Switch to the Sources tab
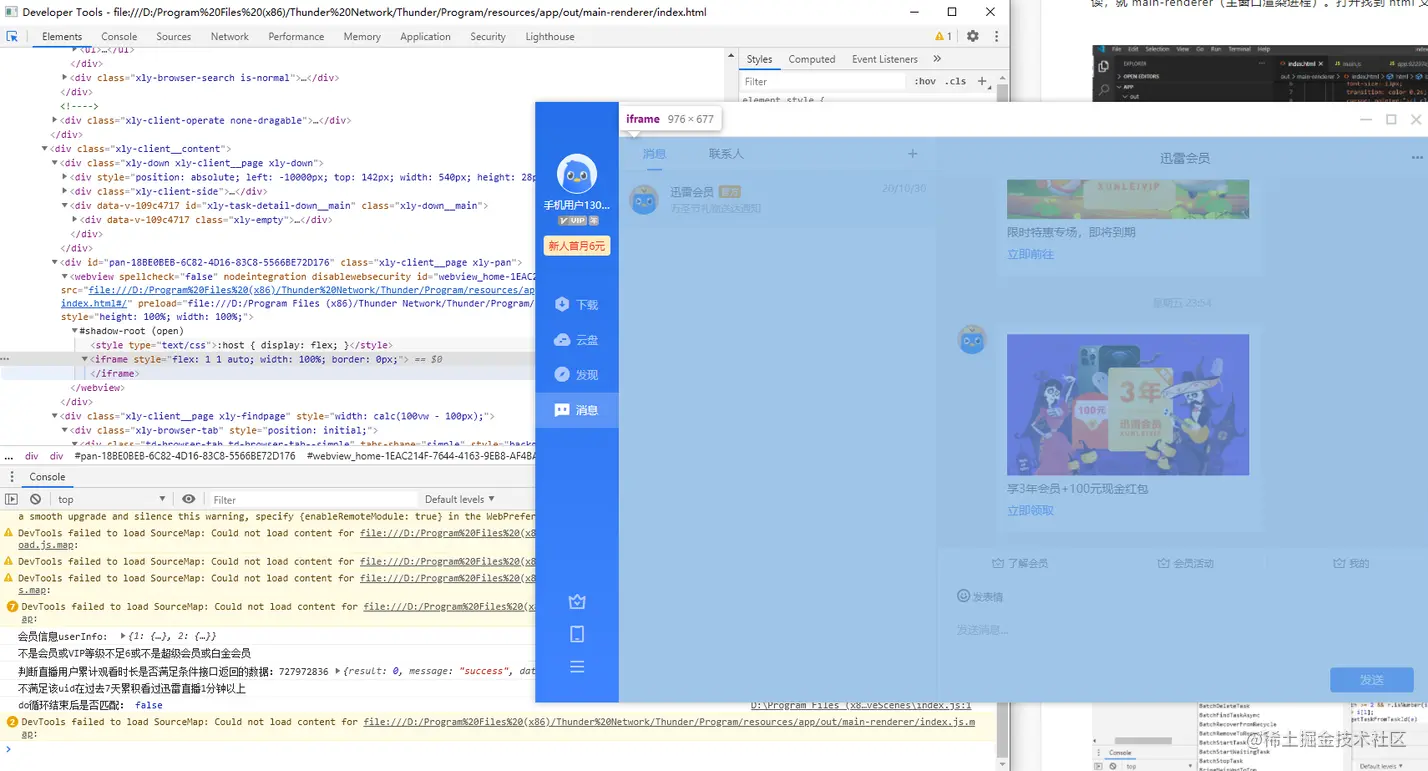 click(173, 37)
